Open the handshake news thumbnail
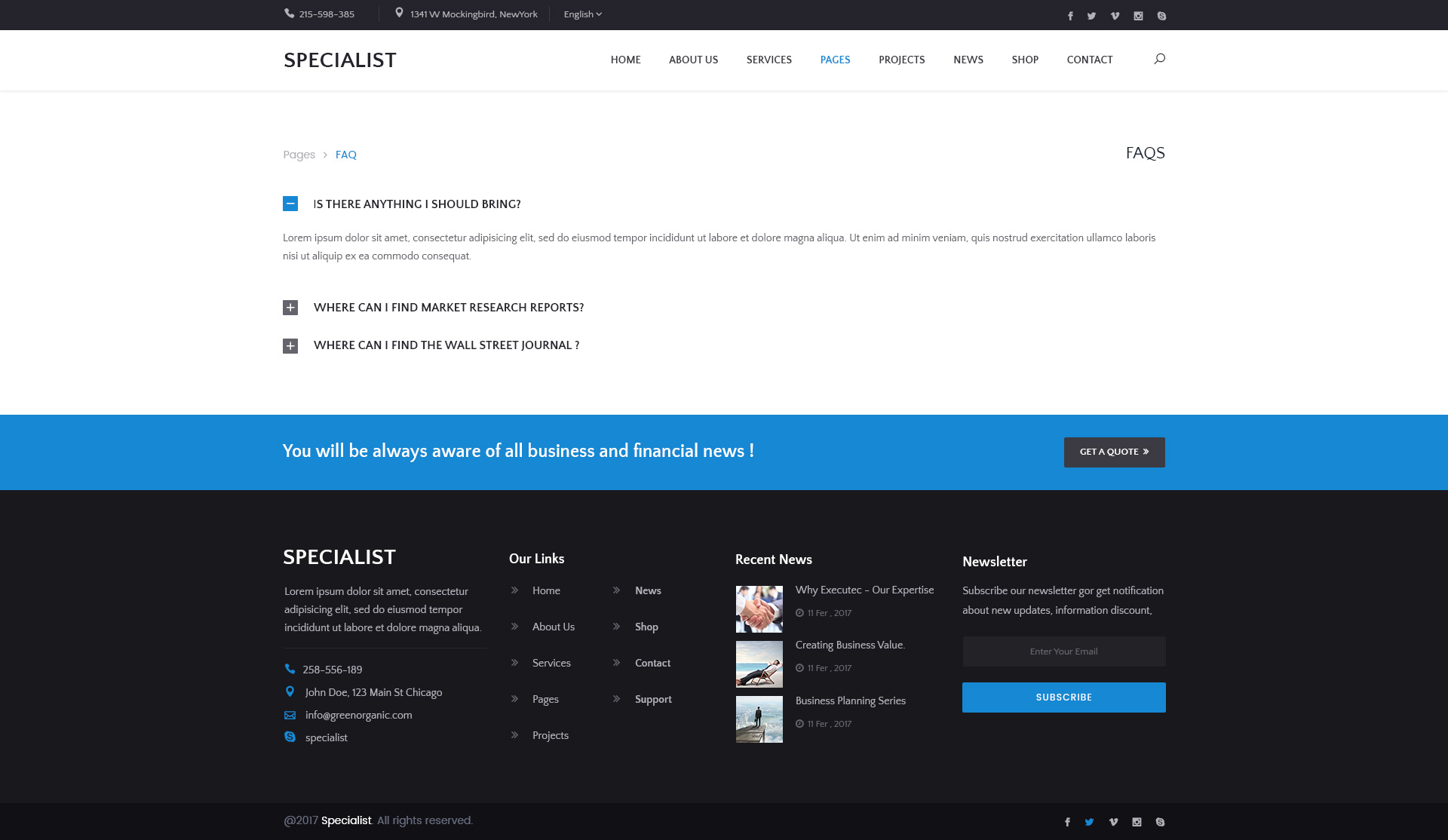Viewport: 1448px width, 840px height. pyautogui.click(x=759, y=609)
